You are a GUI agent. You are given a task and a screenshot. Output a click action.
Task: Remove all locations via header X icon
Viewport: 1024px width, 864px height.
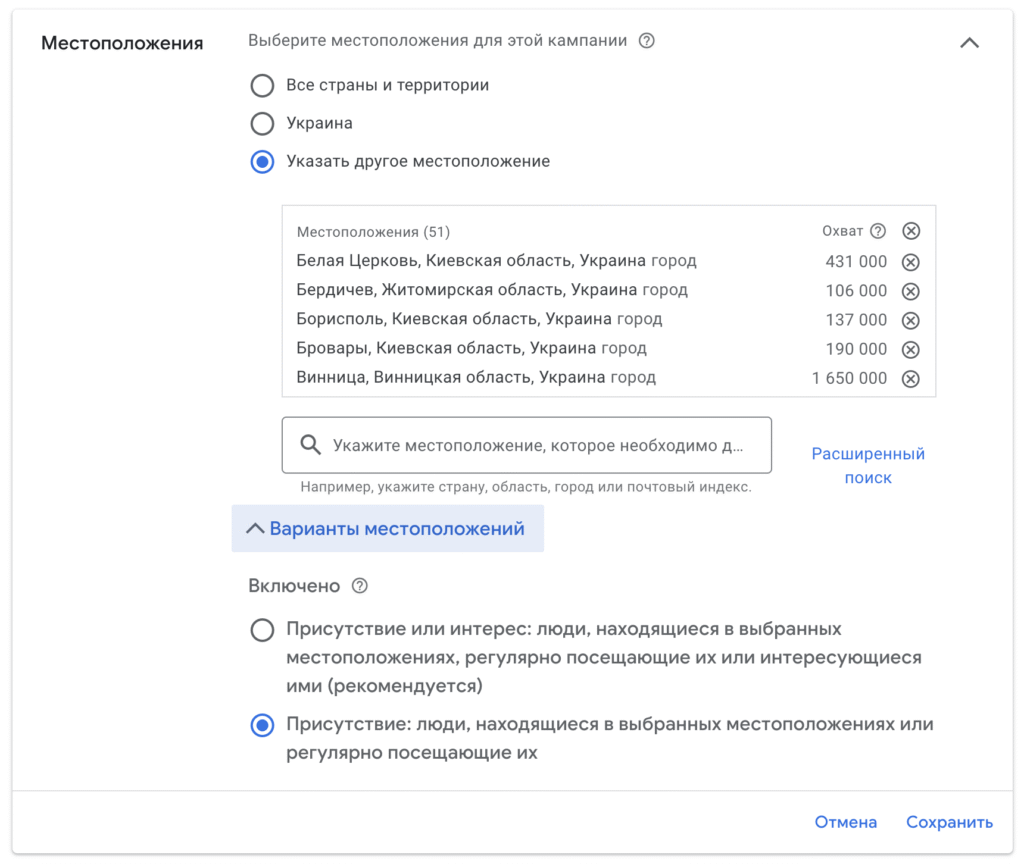[x=911, y=231]
